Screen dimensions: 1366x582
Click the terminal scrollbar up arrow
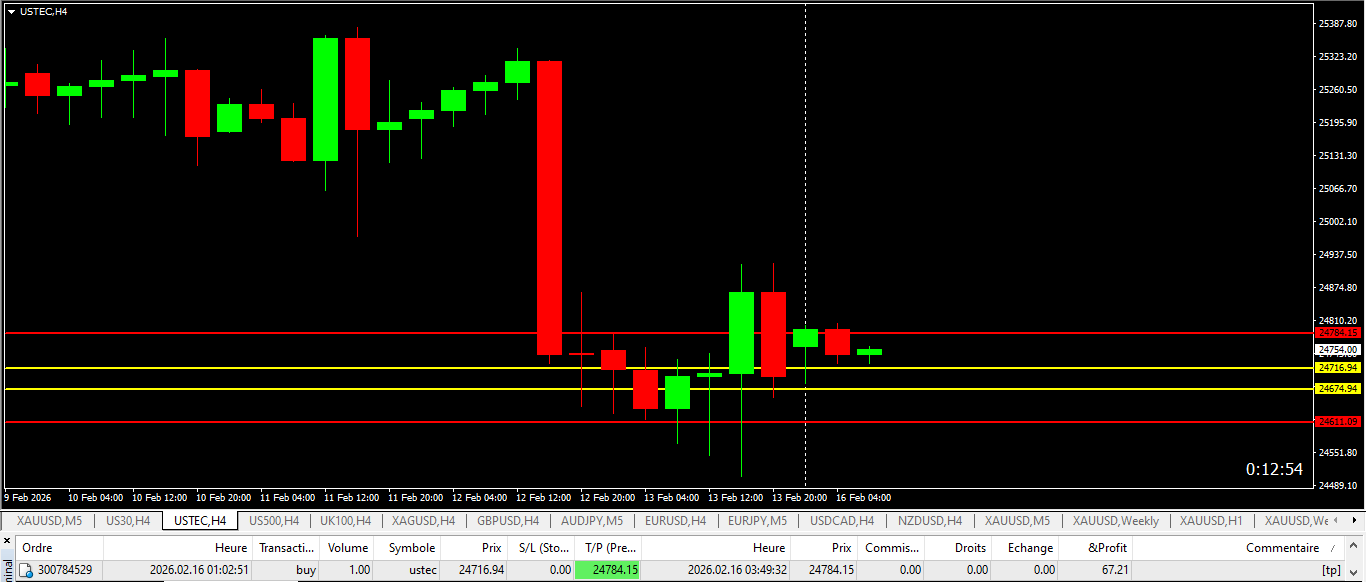pos(1355,544)
